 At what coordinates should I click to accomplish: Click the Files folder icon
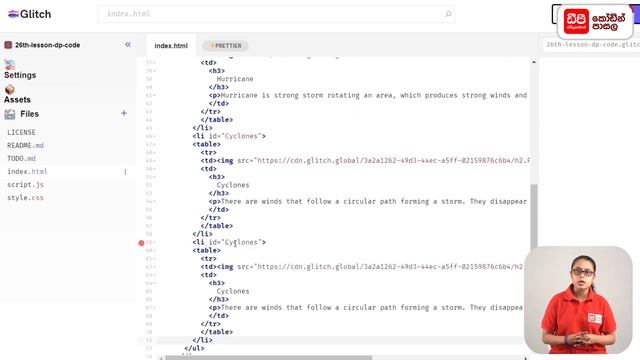(10, 114)
